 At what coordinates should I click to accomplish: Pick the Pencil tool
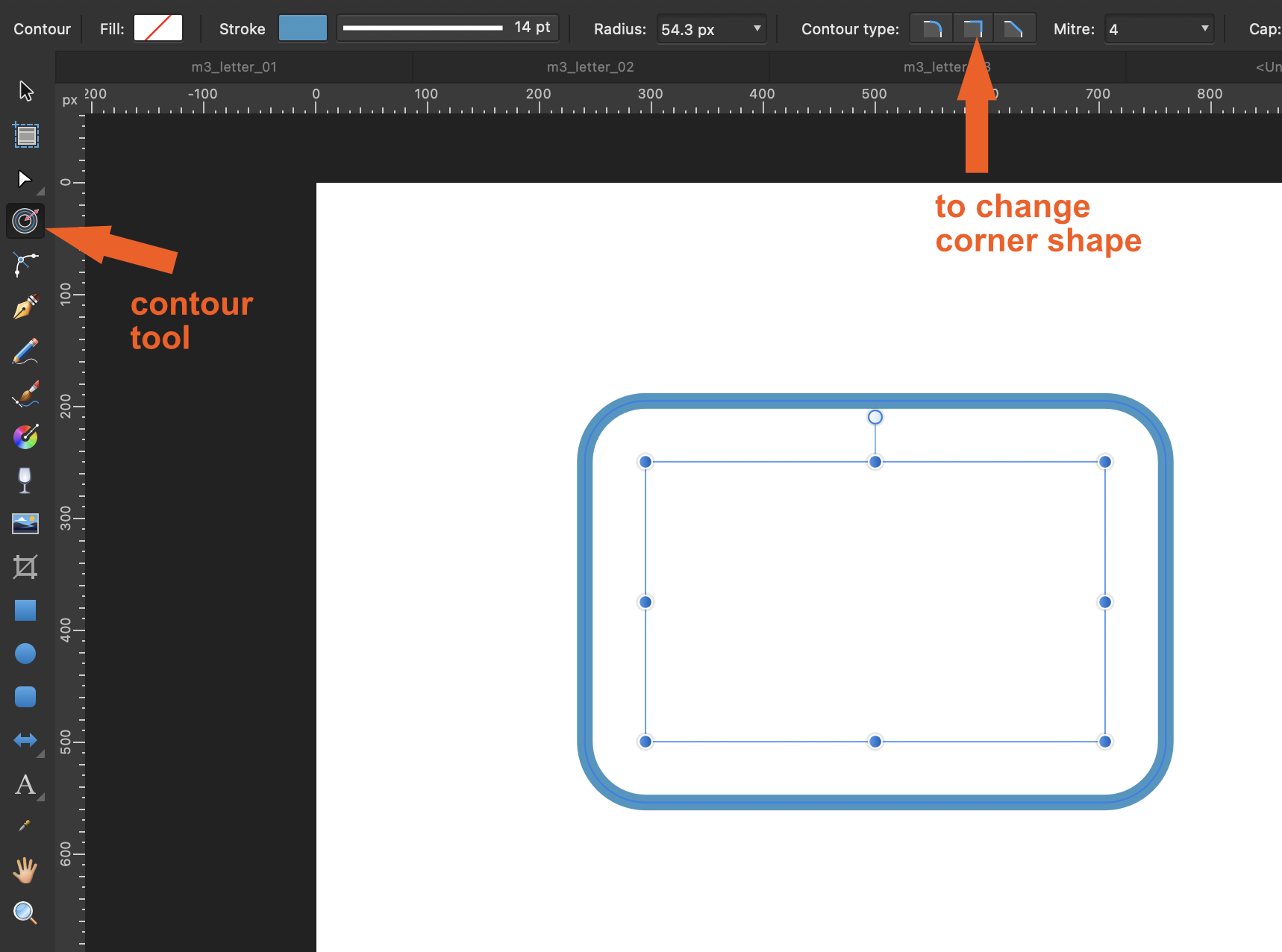click(x=25, y=351)
